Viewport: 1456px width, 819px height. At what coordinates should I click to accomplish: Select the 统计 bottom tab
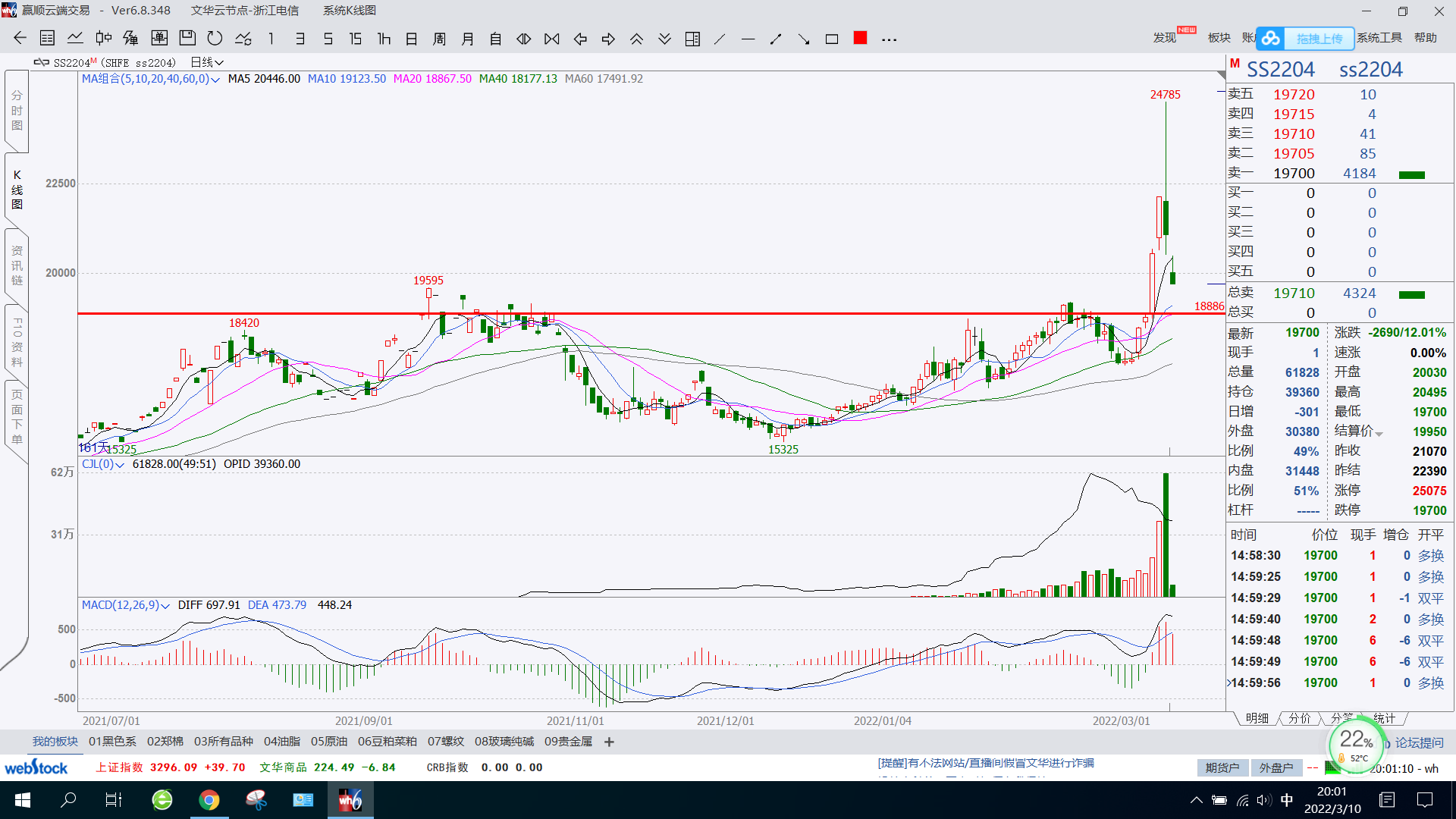tap(1385, 718)
